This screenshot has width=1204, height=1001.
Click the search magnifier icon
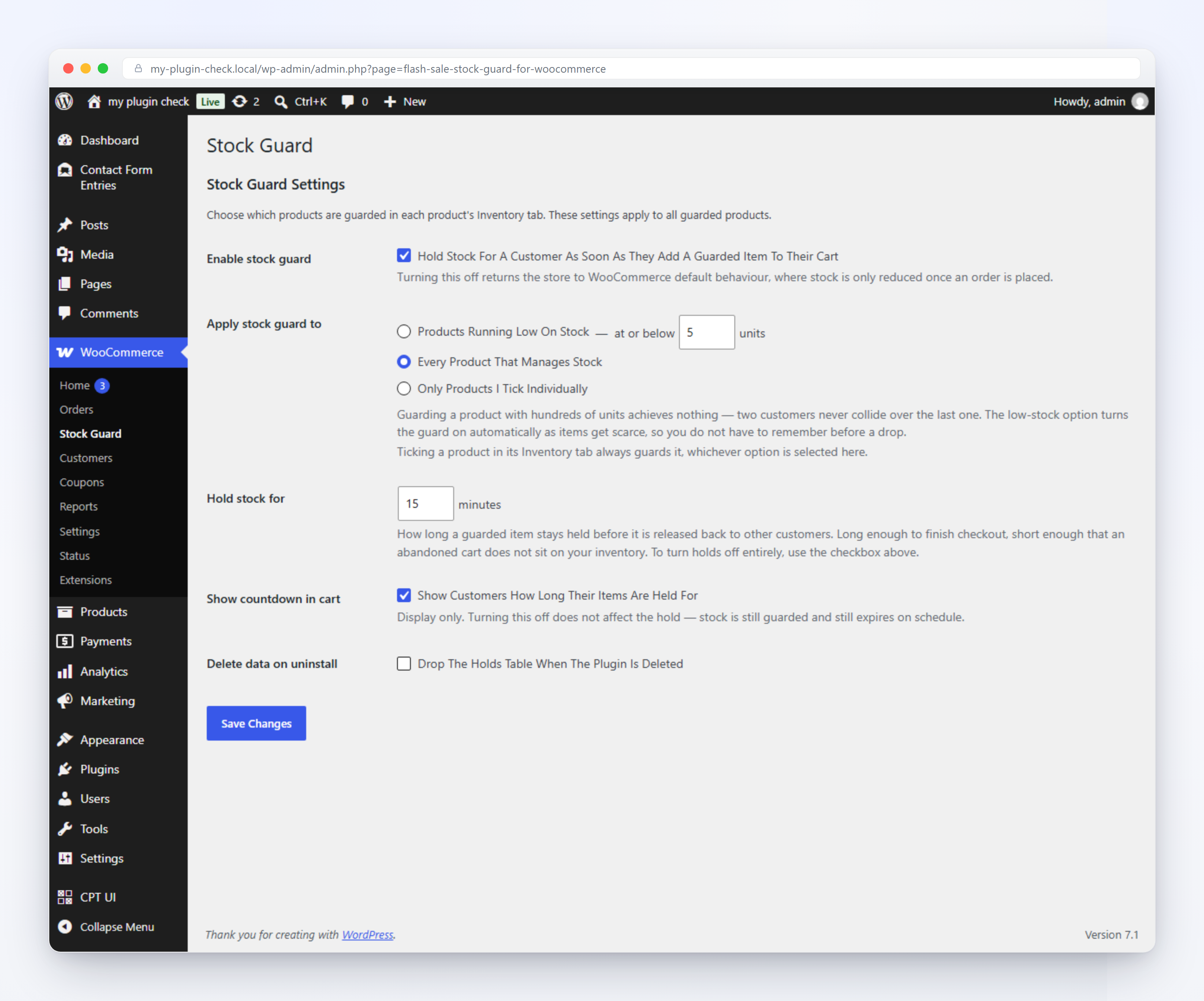tap(280, 102)
